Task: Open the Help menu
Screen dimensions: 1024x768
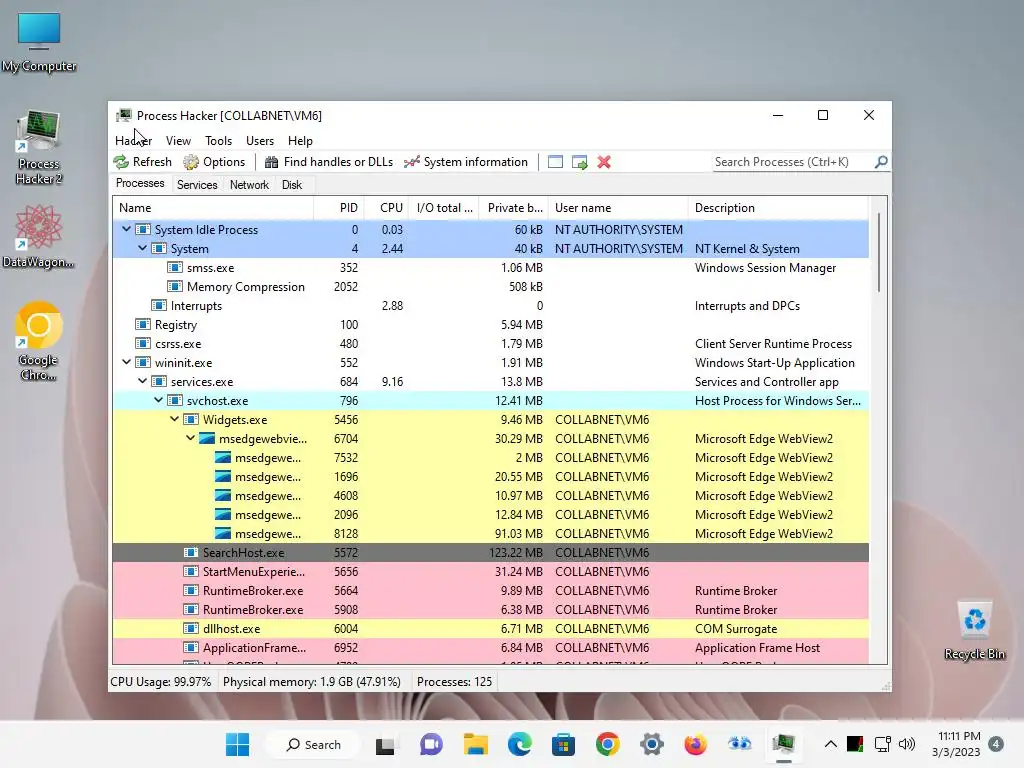Action: [x=300, y=140]
